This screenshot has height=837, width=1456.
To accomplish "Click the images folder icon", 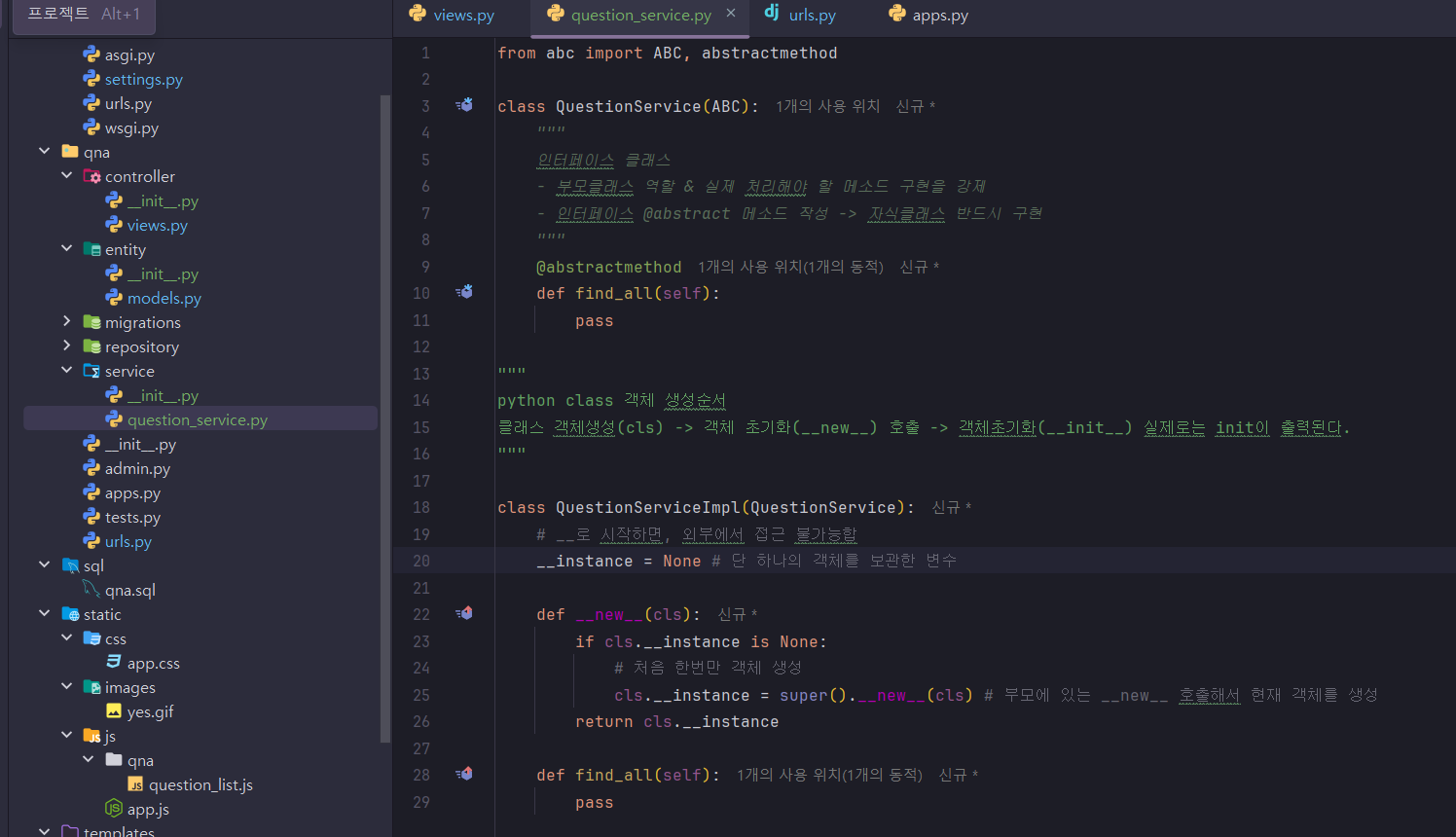I will (91, 687).
